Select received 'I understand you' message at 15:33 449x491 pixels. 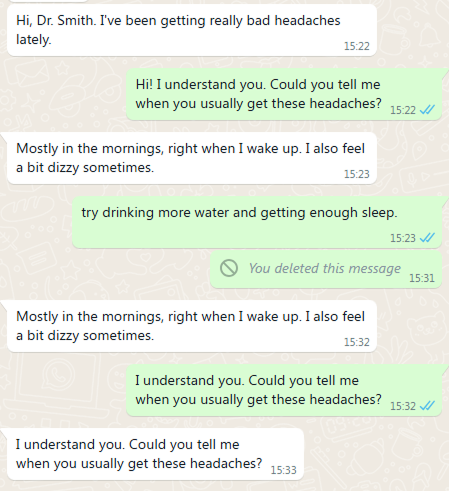click(x=156, y=454)
